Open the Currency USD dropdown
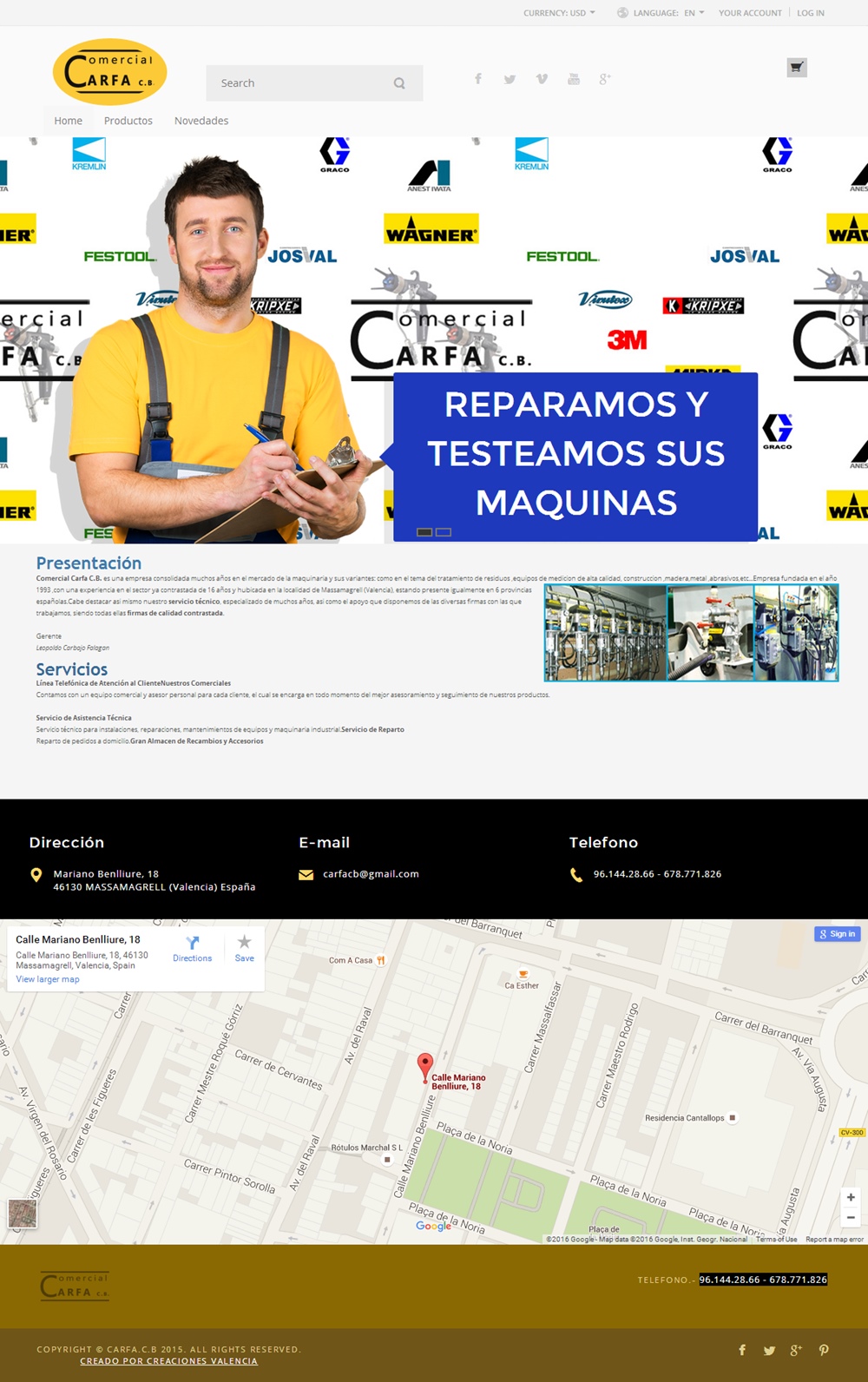 (559, 13)
